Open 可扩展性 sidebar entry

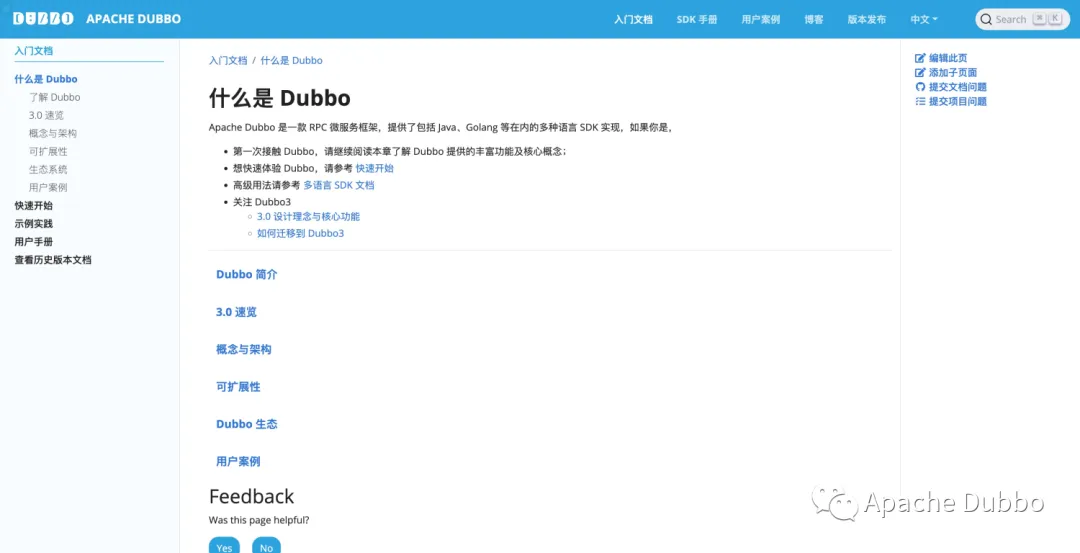click(48, 152)
